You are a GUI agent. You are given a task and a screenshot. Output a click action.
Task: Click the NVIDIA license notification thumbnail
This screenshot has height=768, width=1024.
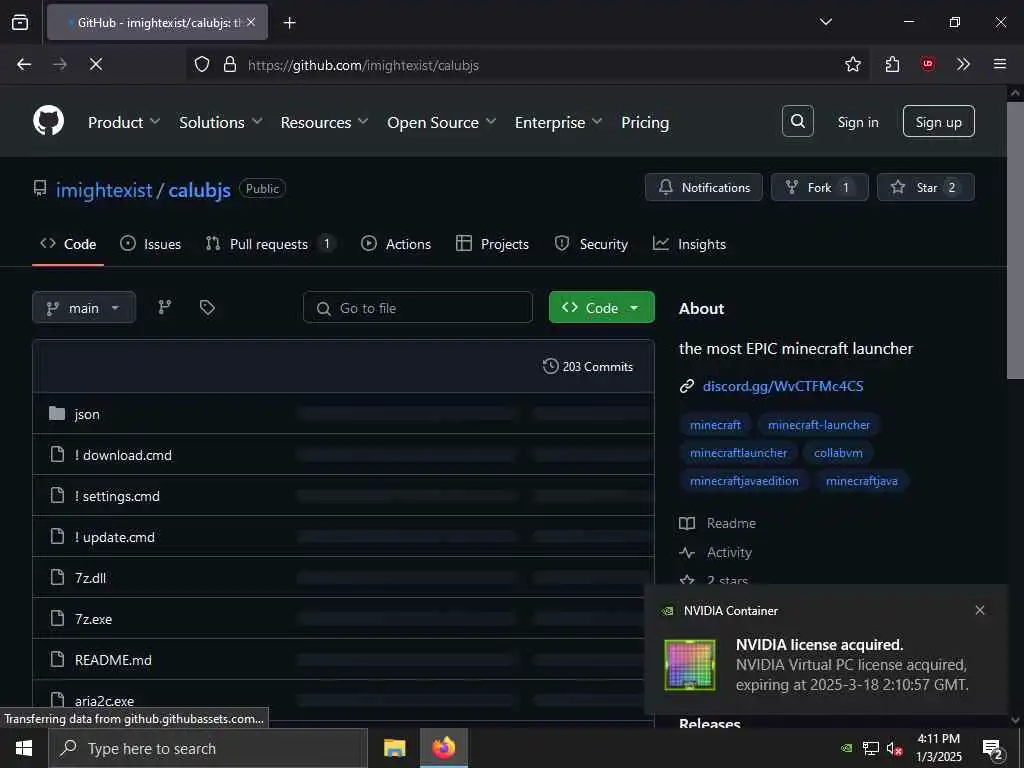coord(690,665)
